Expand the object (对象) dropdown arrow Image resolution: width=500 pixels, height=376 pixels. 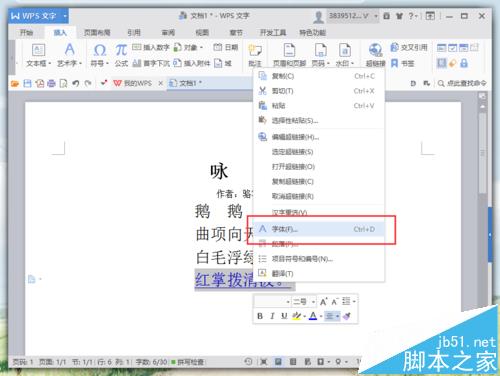[x=201, y=48]
